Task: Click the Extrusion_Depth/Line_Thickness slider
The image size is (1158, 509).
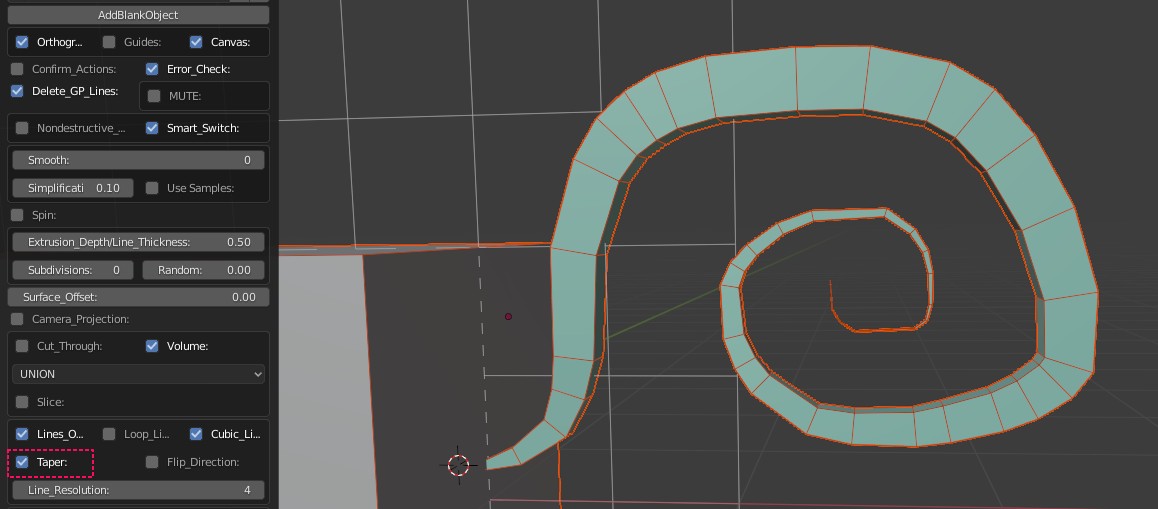Action: [138, 242]
